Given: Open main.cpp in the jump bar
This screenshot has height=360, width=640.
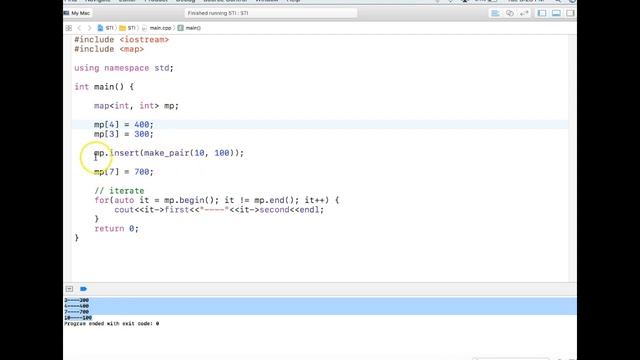Looking at the screenshot, I should (x=157, y=28).
